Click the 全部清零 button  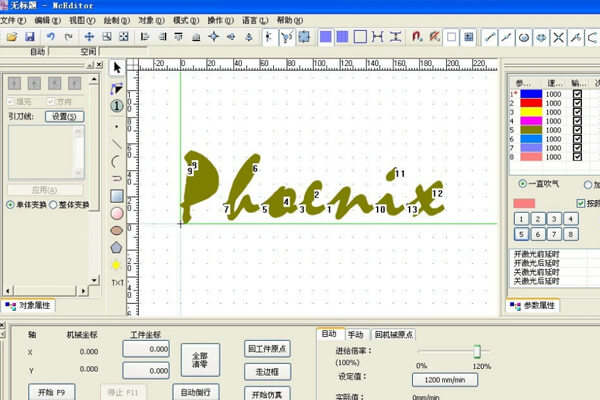pos(199,359)
